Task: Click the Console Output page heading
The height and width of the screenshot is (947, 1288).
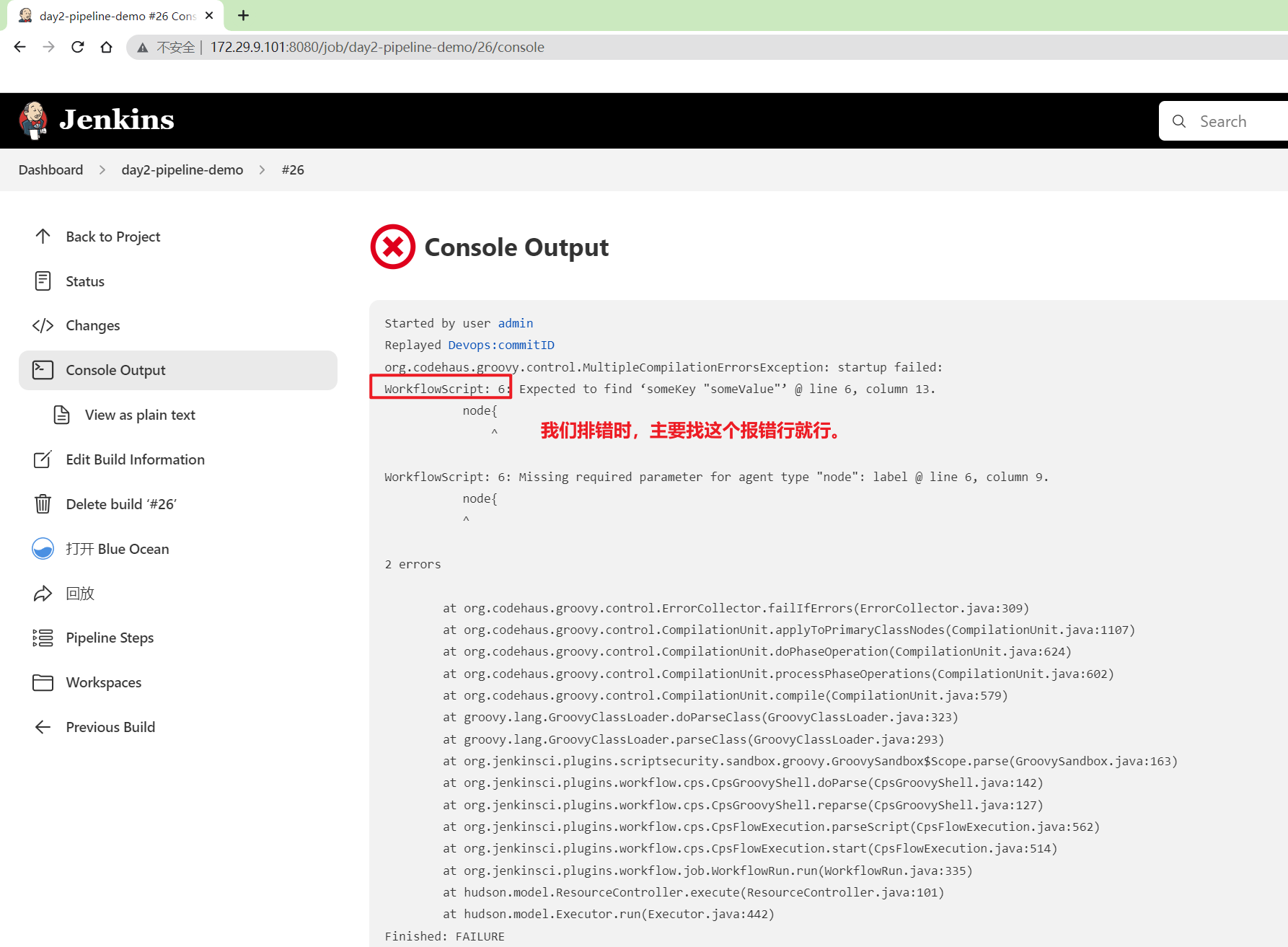Action: 516,247
